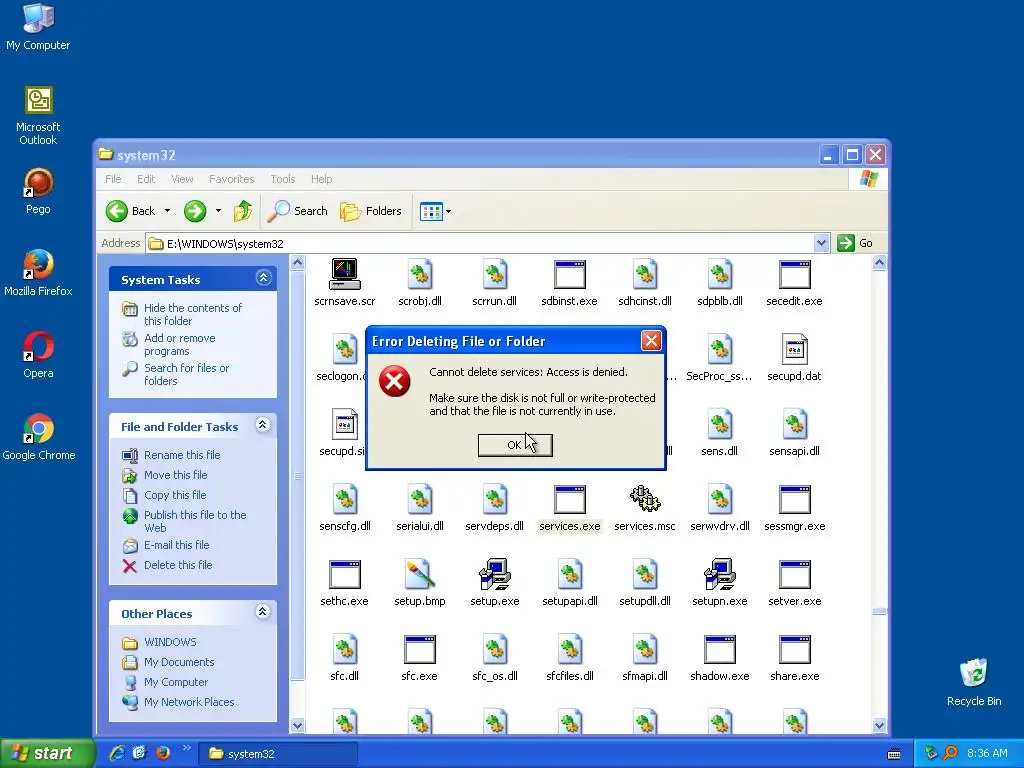Select the sdhcinst.dll file icon
Viewport: 1024px width, 768px height.
point(645,274)
